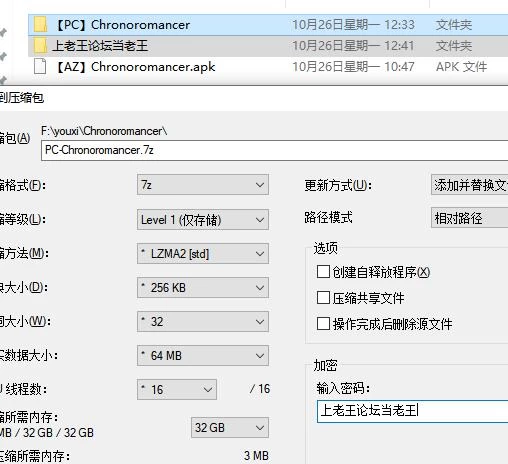Viewport: 508px width, 464px height.
Task: Enable 压缩共享文件 checkbox
Action: tap(323, 298)
